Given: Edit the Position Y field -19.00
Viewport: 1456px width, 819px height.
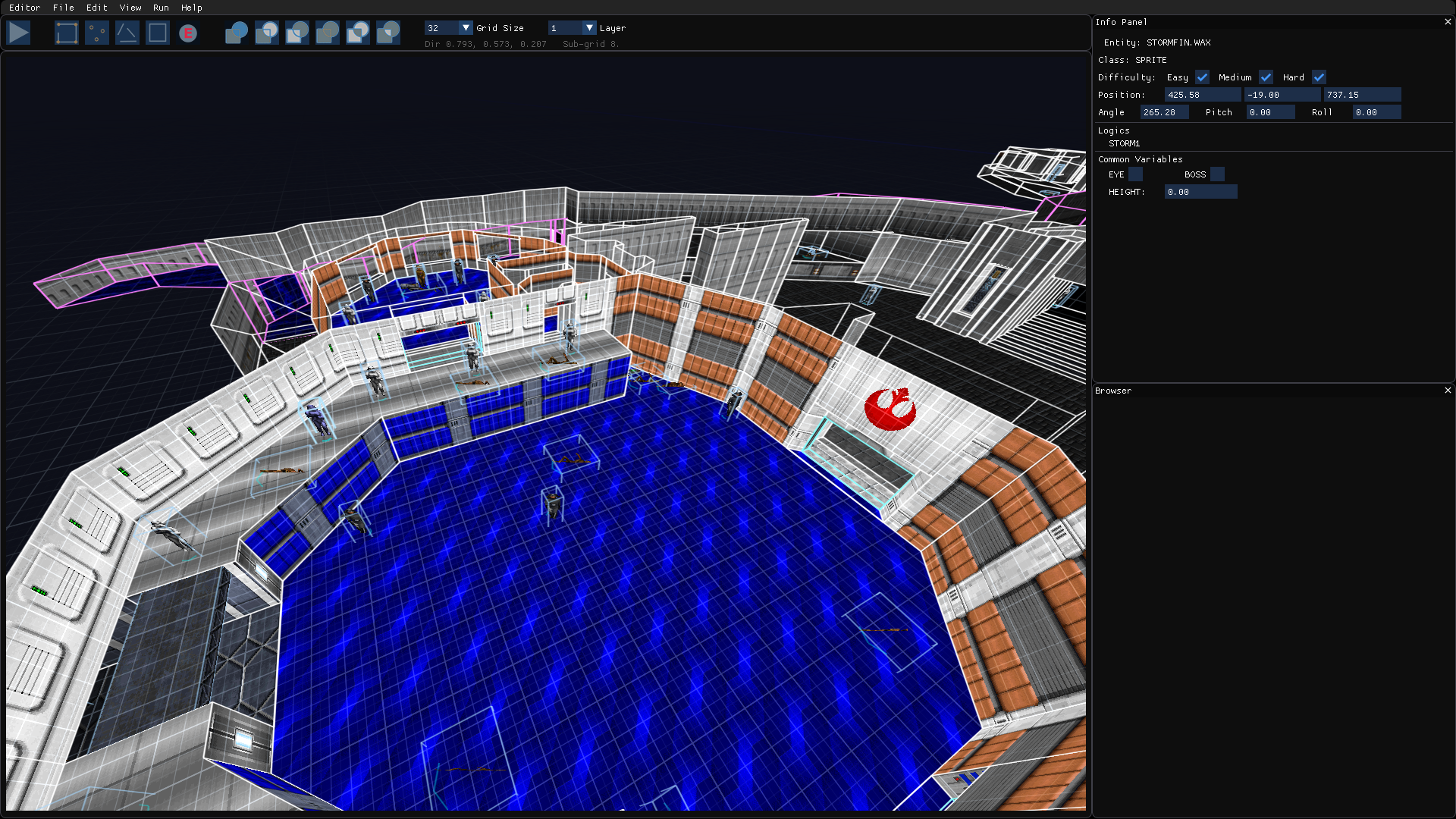Looking at the screenshot, I should point(1282,95).
